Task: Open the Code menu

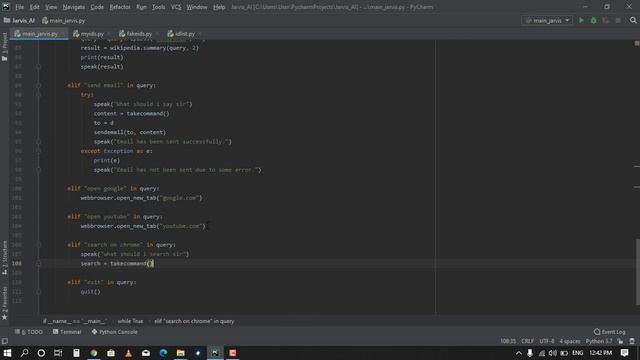Action: [97, 7]
